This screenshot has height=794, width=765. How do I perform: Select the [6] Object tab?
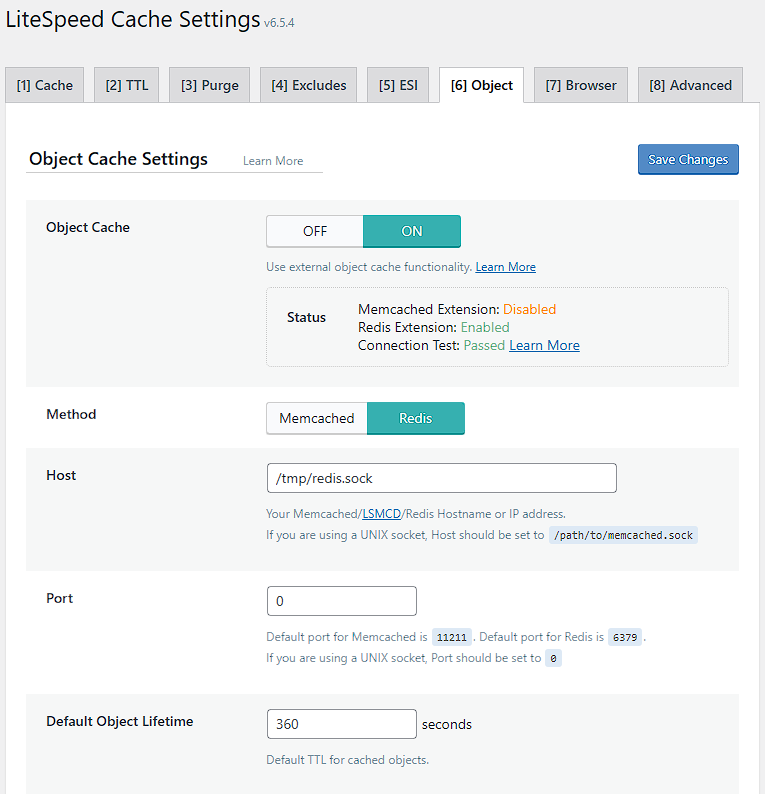tap(481, 85)
